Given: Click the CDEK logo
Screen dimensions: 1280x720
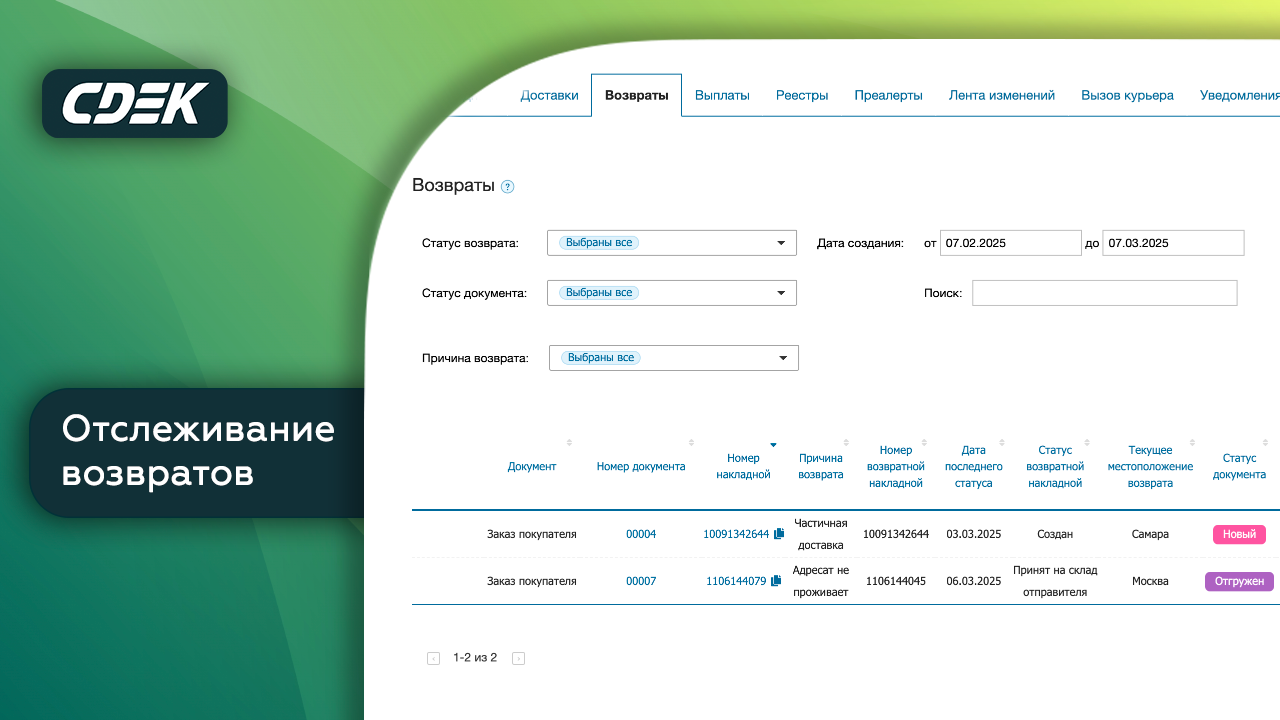Looking at the screenshot, I should click(x=135, y=103).
